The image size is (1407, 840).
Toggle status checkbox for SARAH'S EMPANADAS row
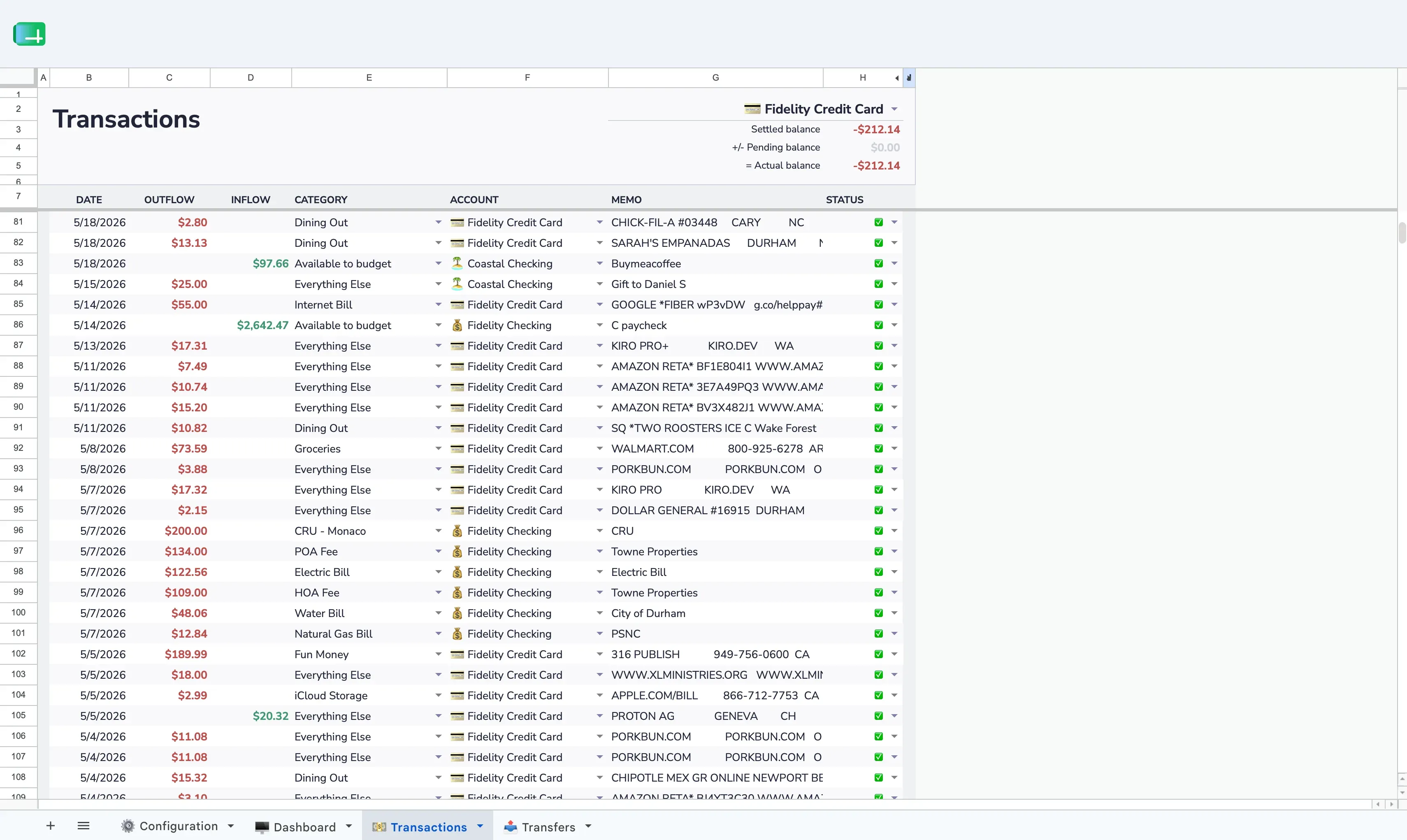click(x=878, y=243)
